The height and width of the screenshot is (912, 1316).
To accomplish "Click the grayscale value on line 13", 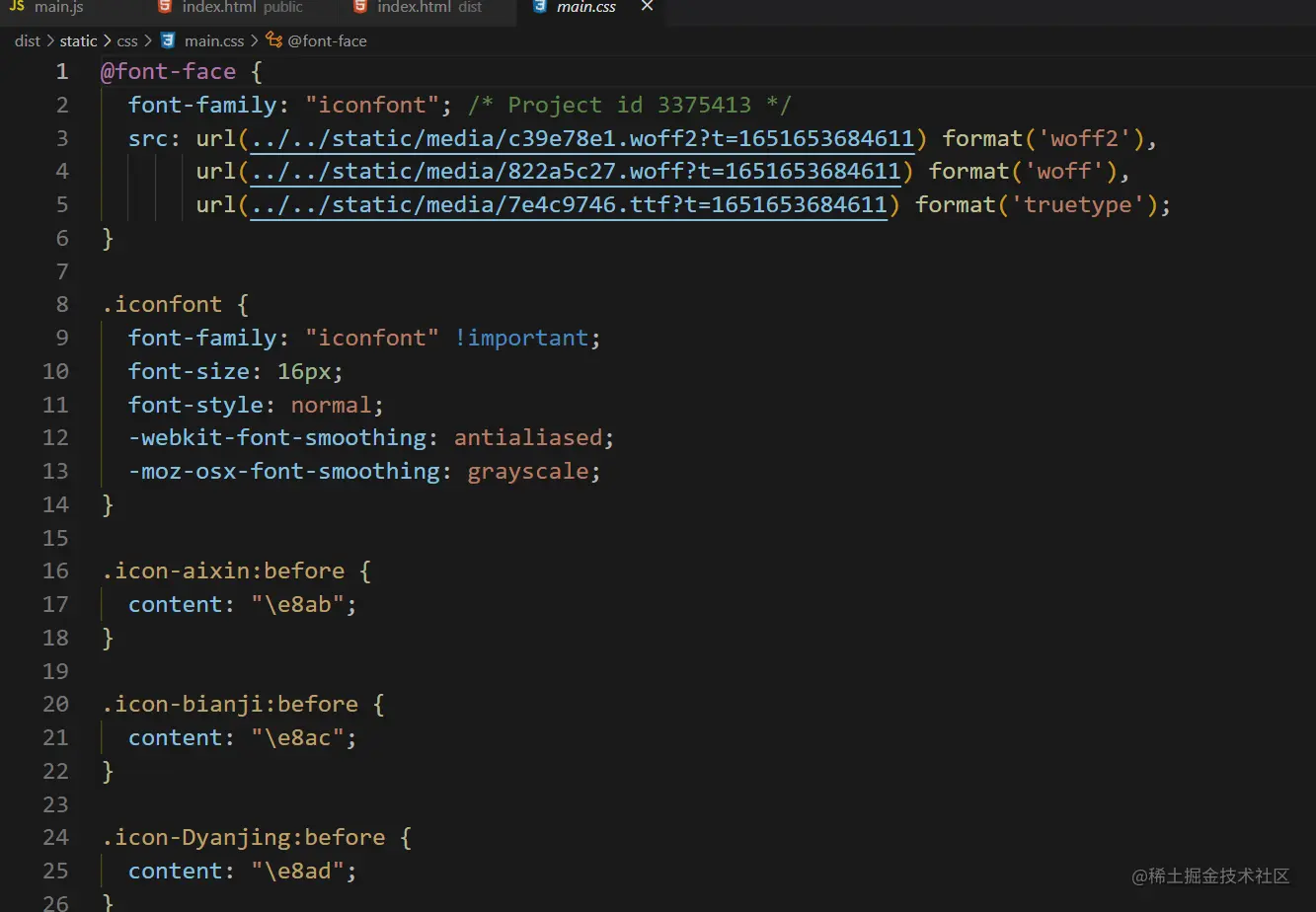I will pyautogui.click(x=528, y=472).
